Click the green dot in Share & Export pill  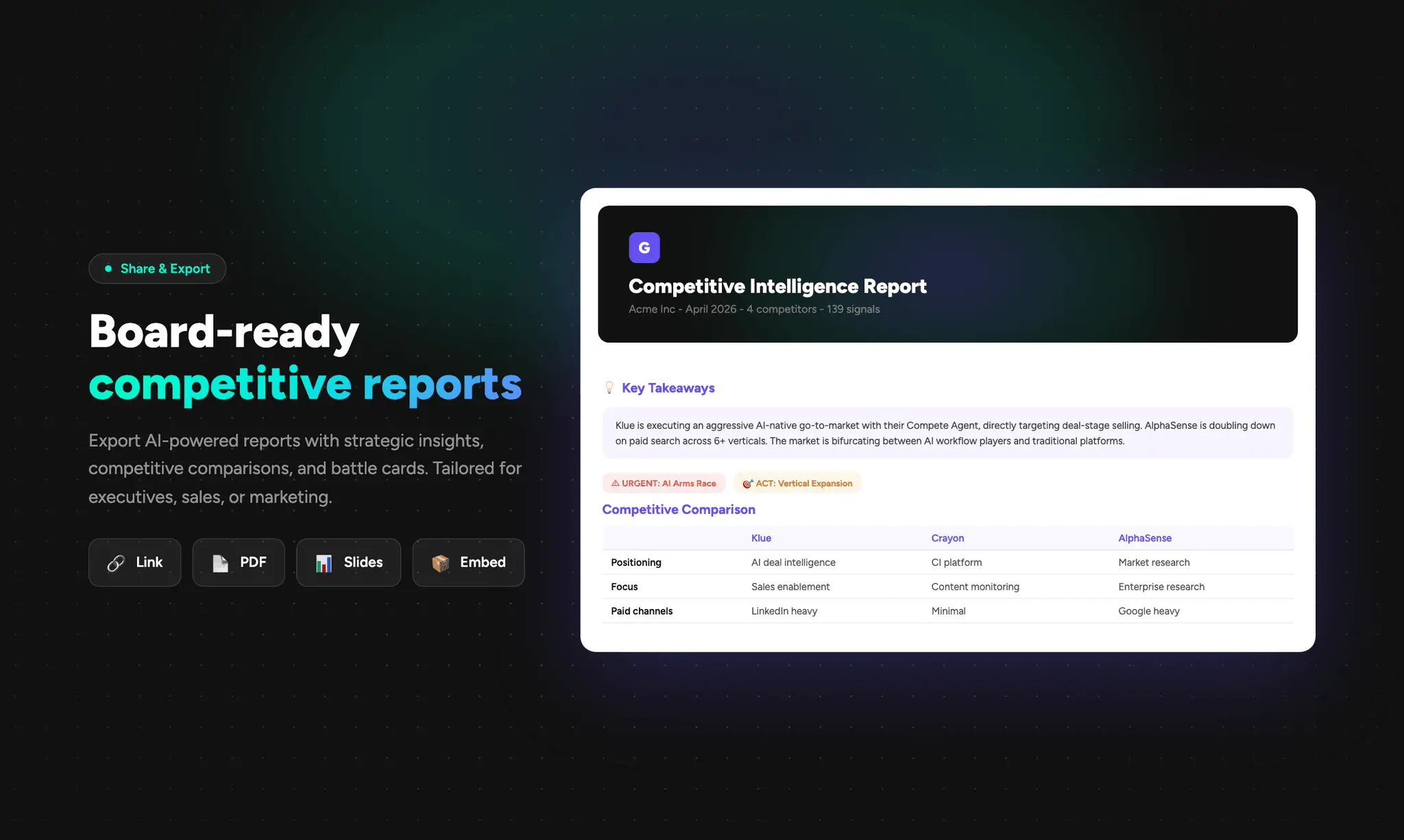[x=108, y=269]
